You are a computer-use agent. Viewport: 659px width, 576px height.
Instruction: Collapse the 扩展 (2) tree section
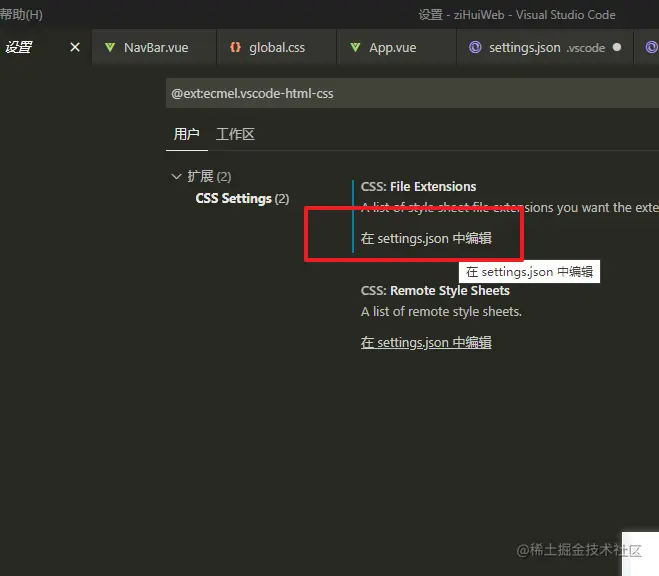tap(177, 176)
